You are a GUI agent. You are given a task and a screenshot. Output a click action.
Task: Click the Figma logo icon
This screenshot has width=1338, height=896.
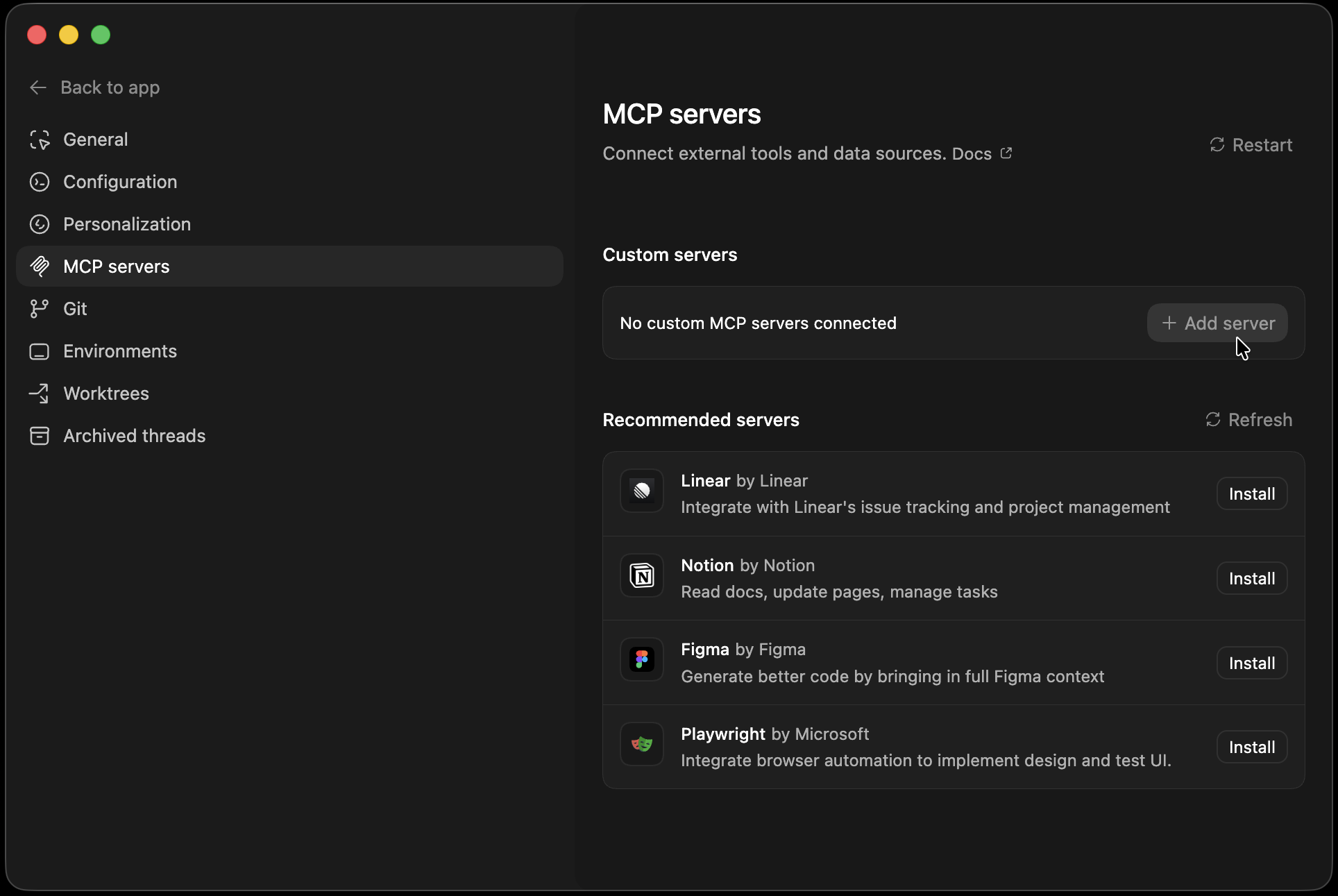click(x=641, y=659)
